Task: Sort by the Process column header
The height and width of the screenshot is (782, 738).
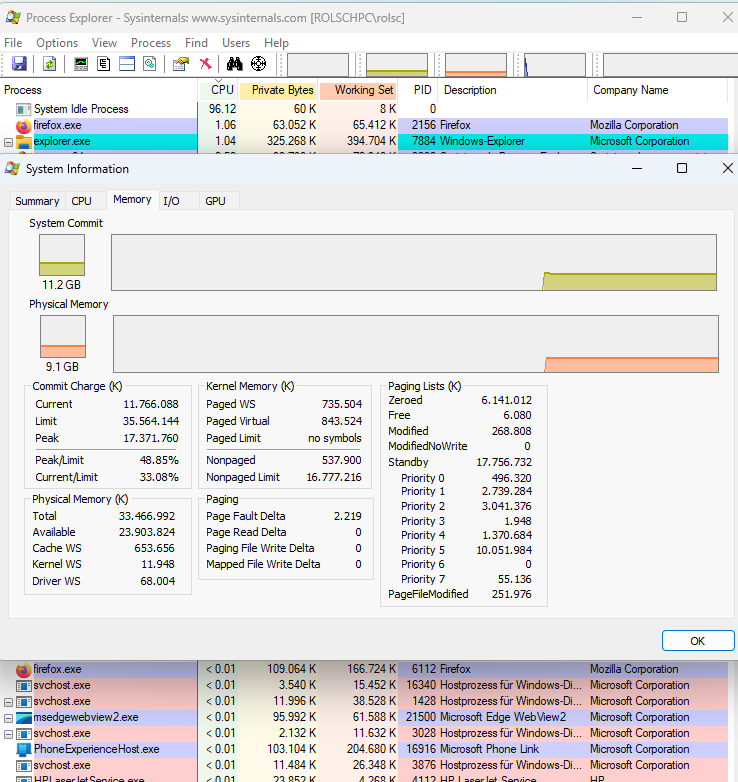Action: coord(99,90)
